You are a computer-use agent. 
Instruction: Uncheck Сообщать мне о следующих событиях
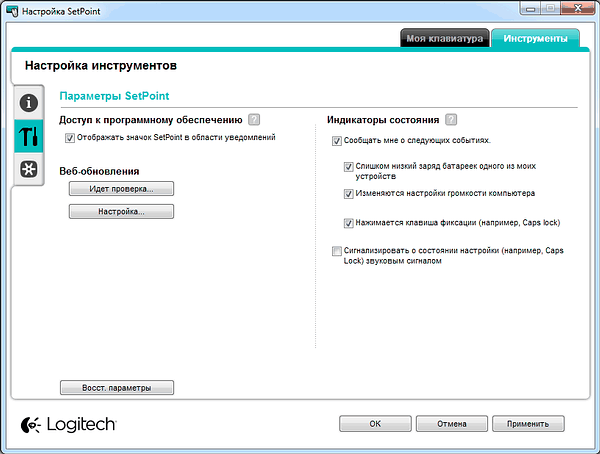(x=336, y=141)
